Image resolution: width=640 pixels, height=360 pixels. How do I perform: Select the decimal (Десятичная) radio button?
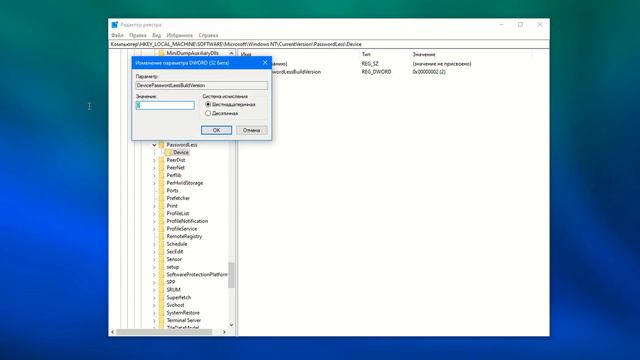[x=208, y=113]
